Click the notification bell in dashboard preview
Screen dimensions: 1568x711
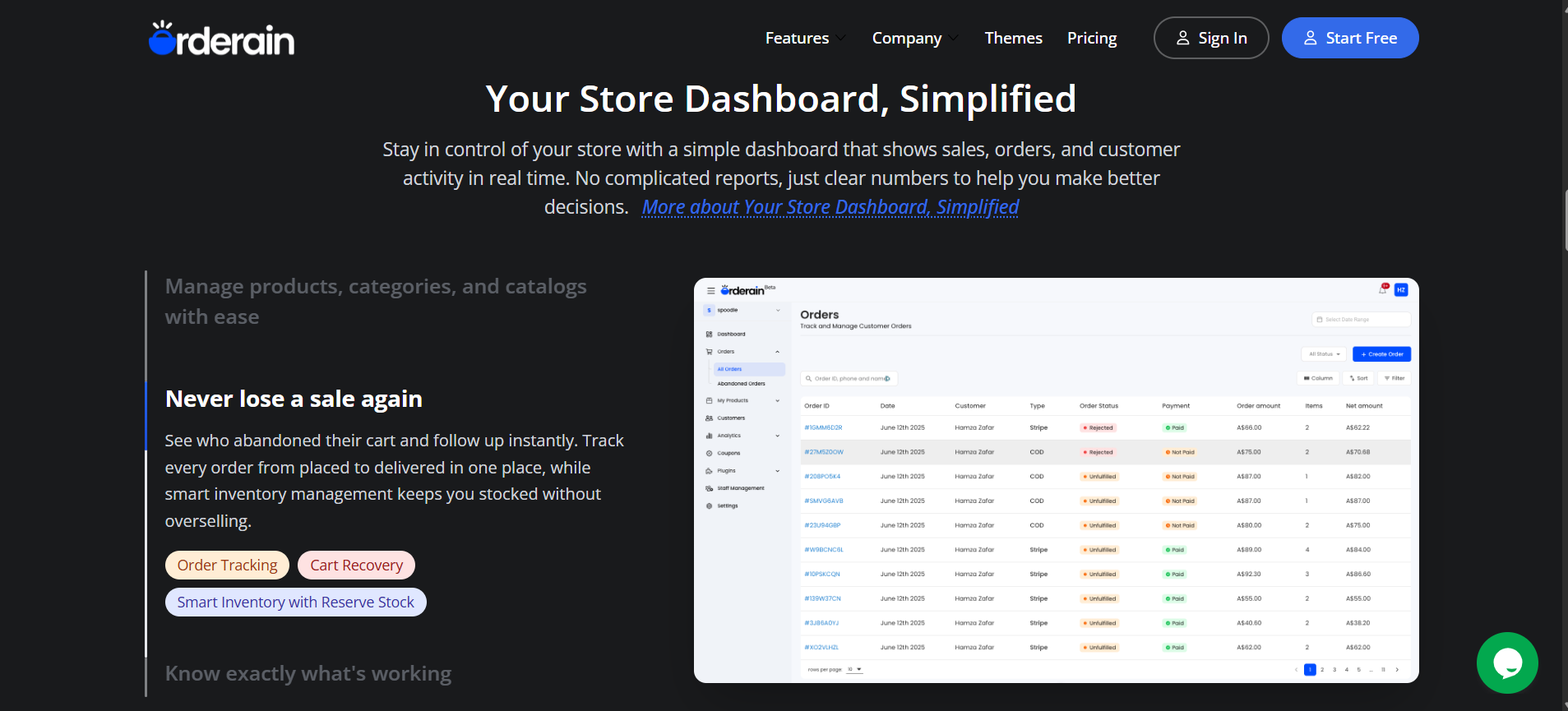tap(1383, 289)
